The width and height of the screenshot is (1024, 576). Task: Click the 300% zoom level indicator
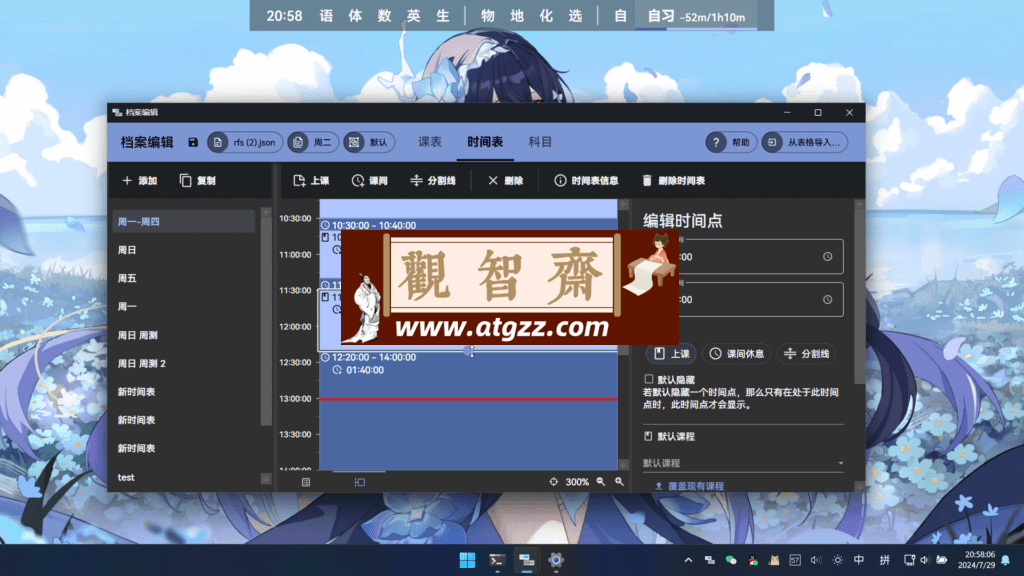[x=577, y=482]
